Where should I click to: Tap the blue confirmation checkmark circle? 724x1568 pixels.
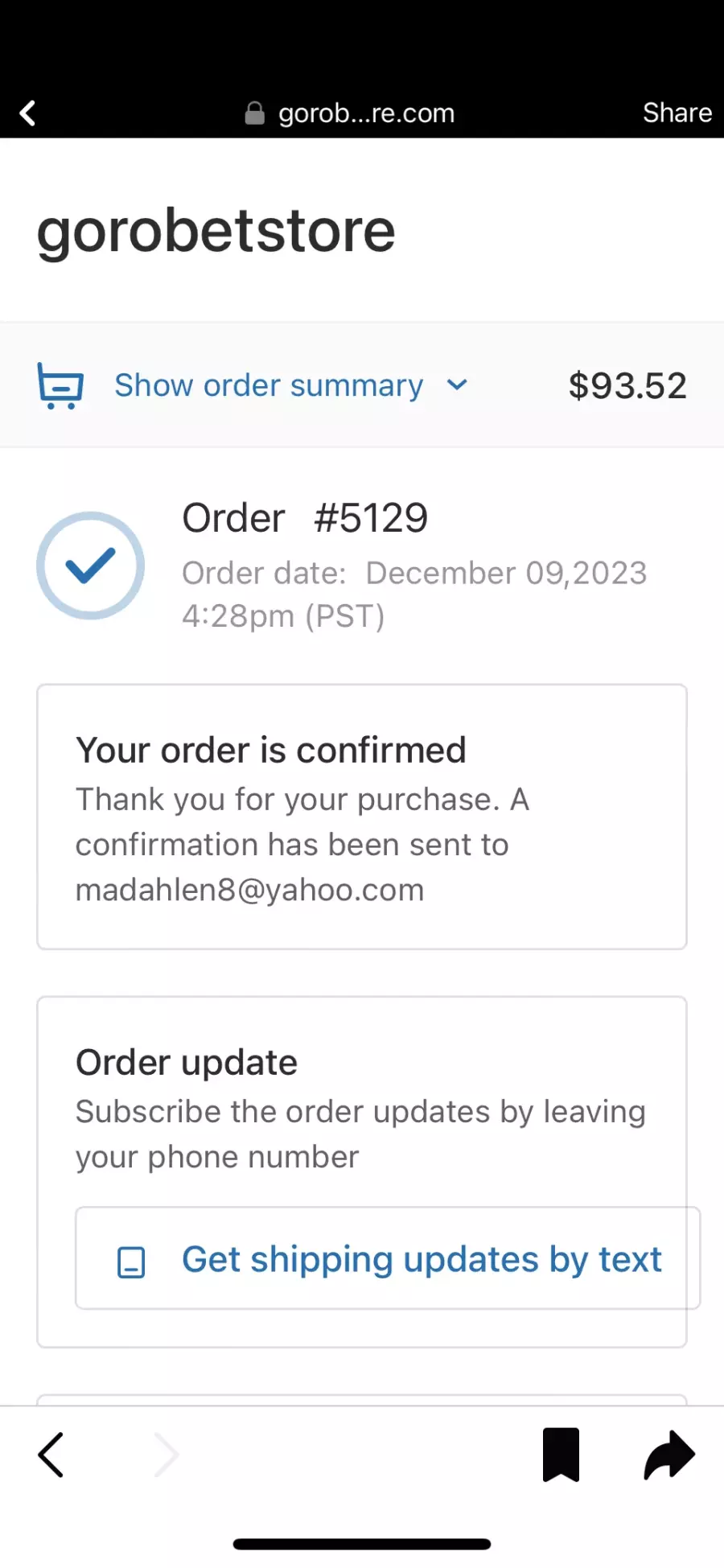pyautogui.click(x=91, y=566)
